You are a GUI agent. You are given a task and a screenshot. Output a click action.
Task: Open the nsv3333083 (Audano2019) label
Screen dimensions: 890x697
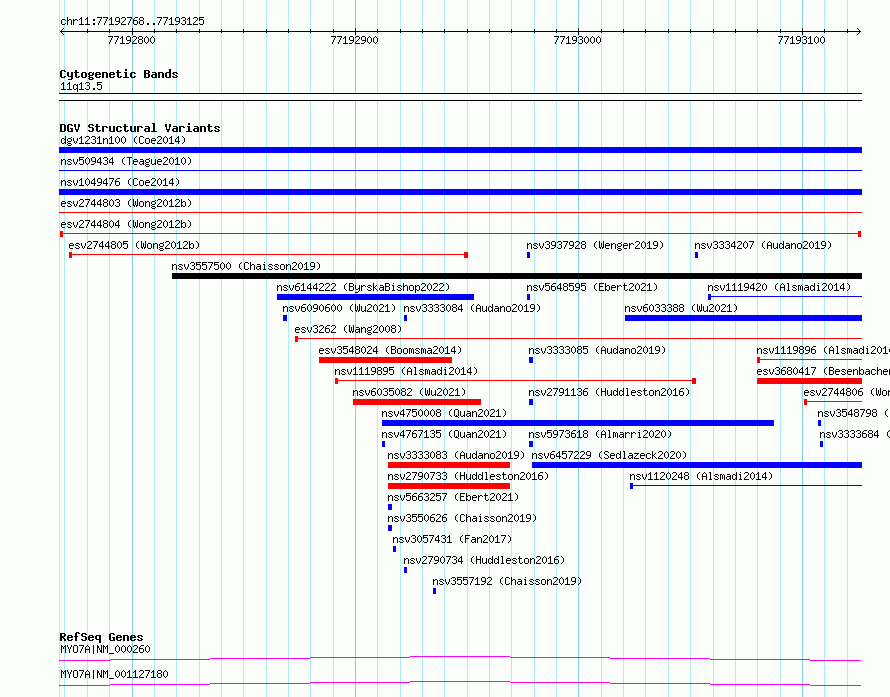click(456, 455)
